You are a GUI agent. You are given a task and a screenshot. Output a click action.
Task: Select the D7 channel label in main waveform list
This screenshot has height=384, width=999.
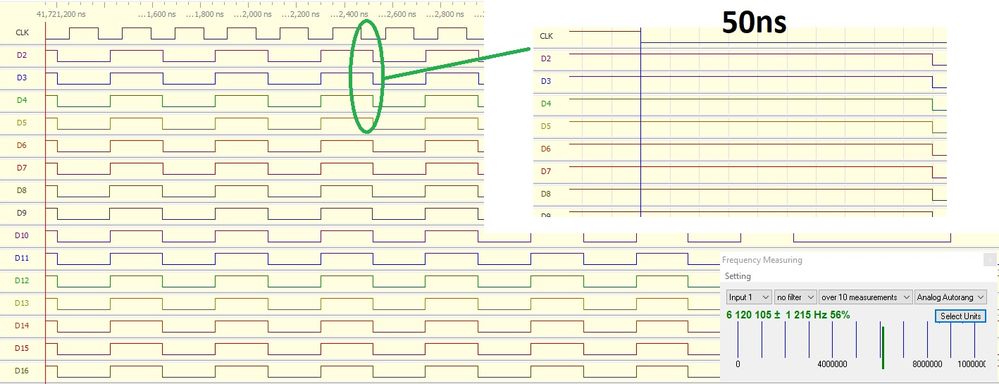[22, 167]
